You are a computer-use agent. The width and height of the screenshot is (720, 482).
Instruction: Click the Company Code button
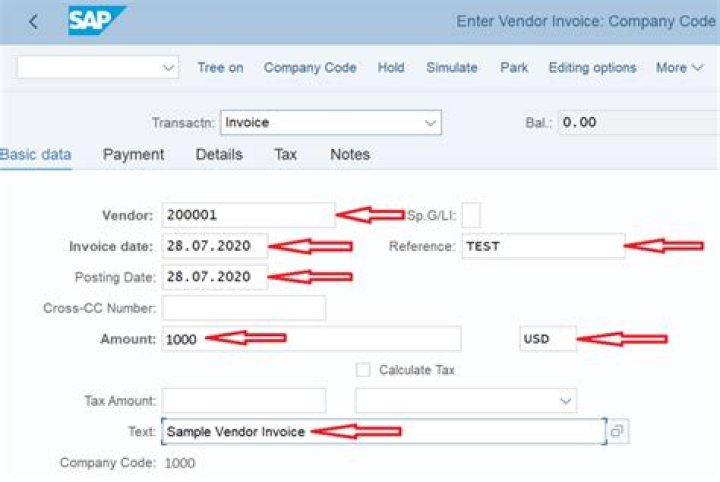click(310, 68)
